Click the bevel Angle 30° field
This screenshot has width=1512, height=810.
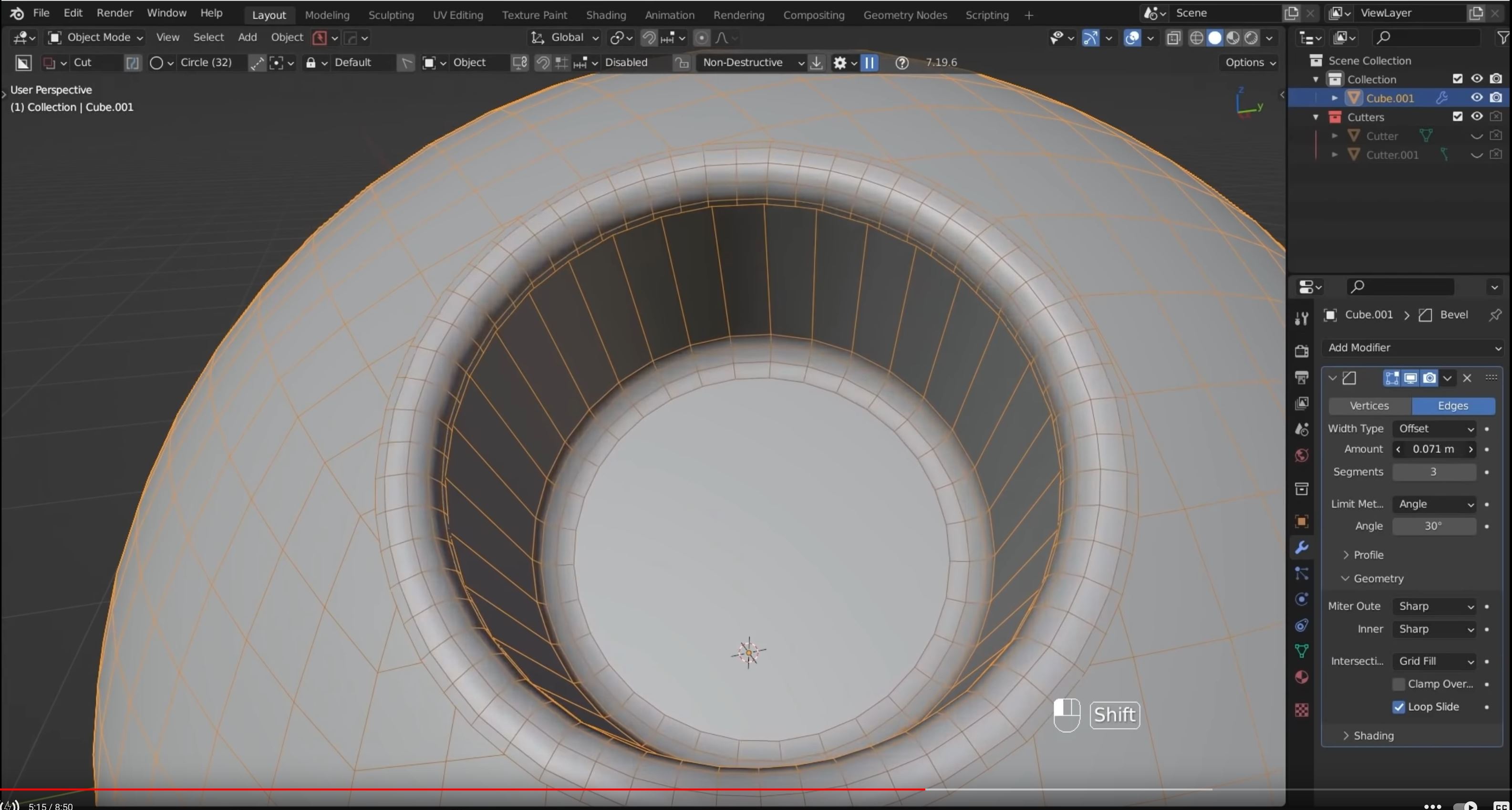tap(1434, 527)
